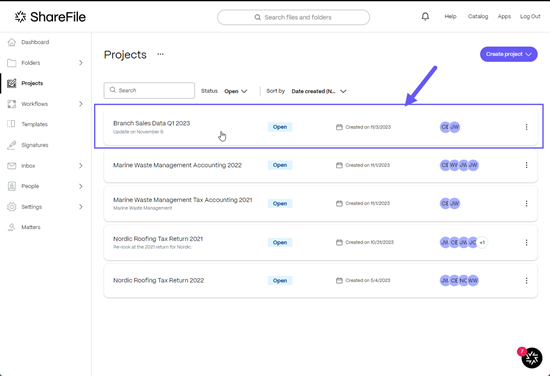Open the People icon in sidebar
This screenshot has height=376, width=550.
point(12,186)
